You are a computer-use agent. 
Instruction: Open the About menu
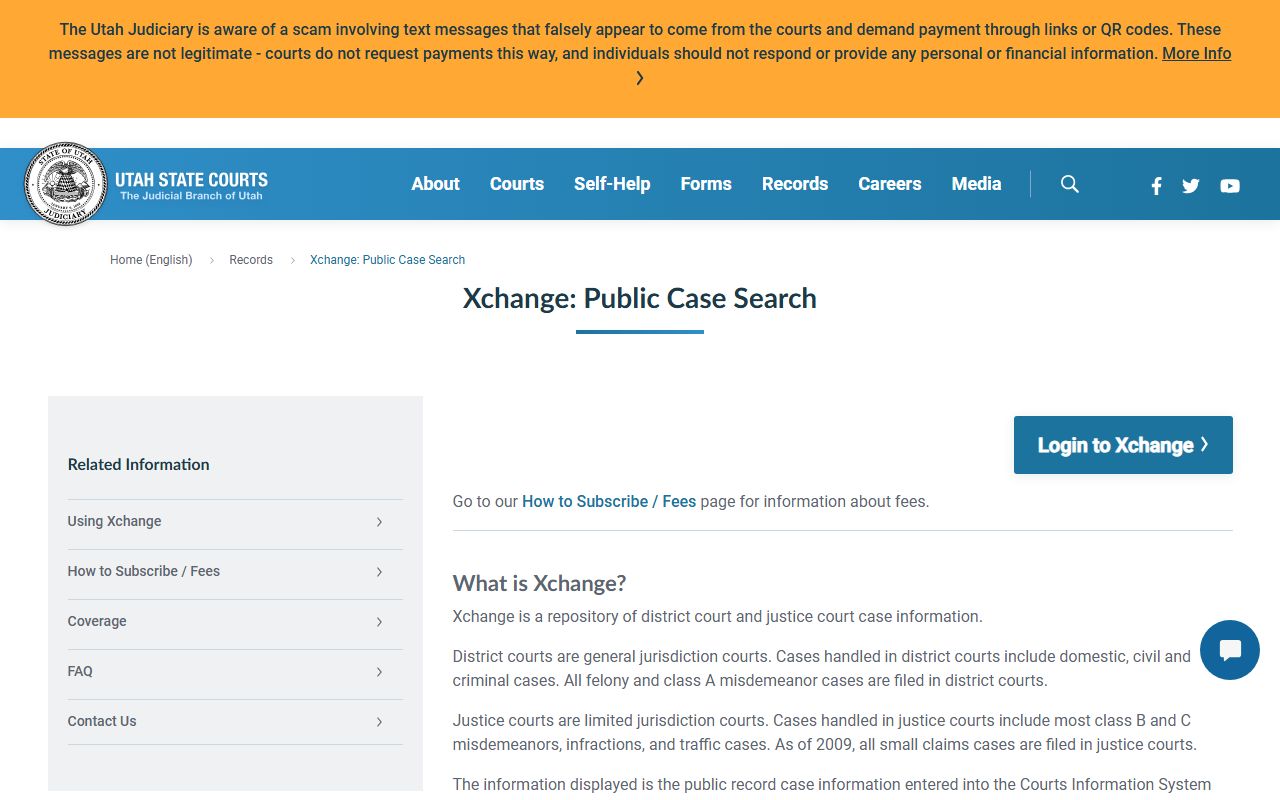(x=436, y=184)
